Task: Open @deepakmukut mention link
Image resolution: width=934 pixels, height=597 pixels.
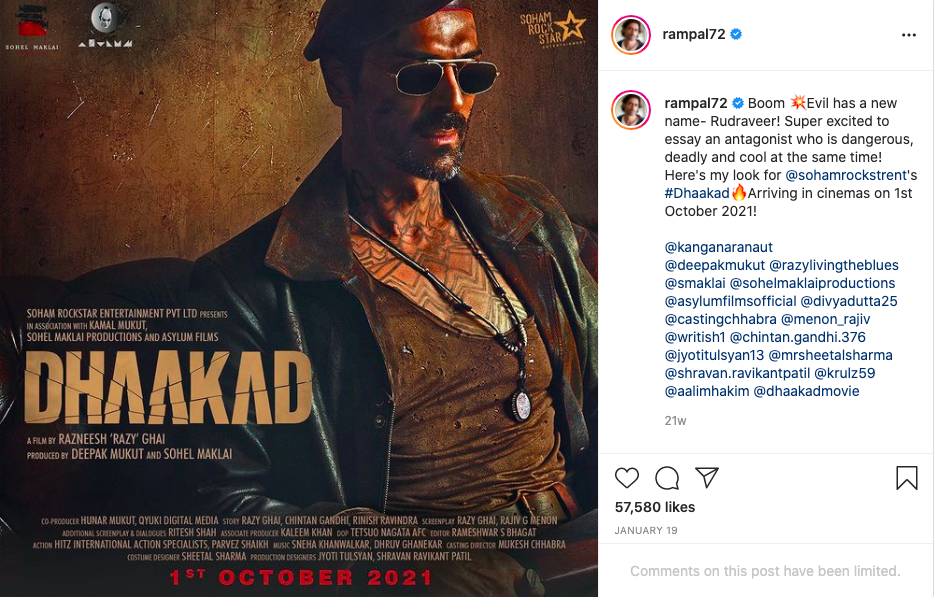Action: click(x=715, y=265)
